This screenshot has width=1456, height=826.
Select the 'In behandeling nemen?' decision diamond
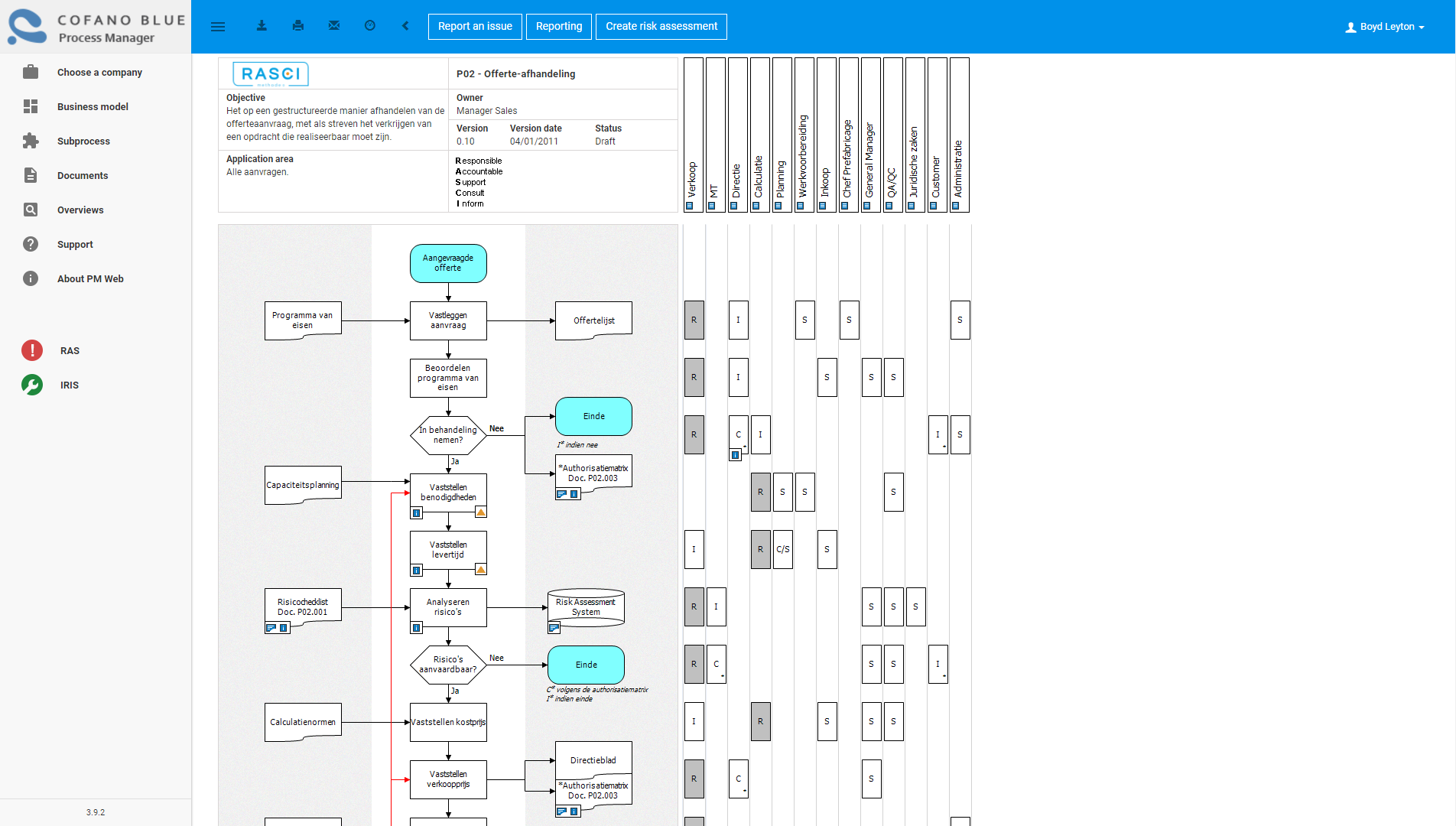click(x=448, y=435)
